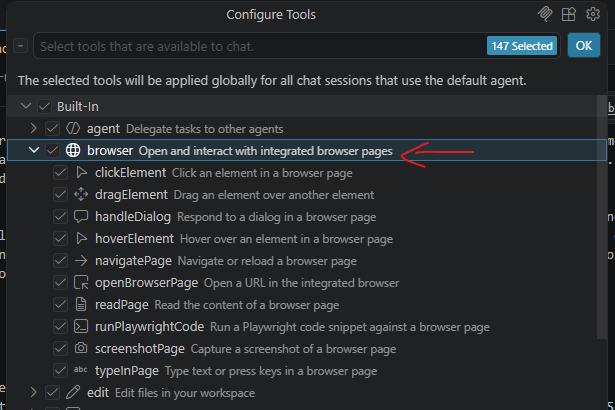
Task: Click 'Run a Playwright code snippet' description
Action: tap(349, 327)
